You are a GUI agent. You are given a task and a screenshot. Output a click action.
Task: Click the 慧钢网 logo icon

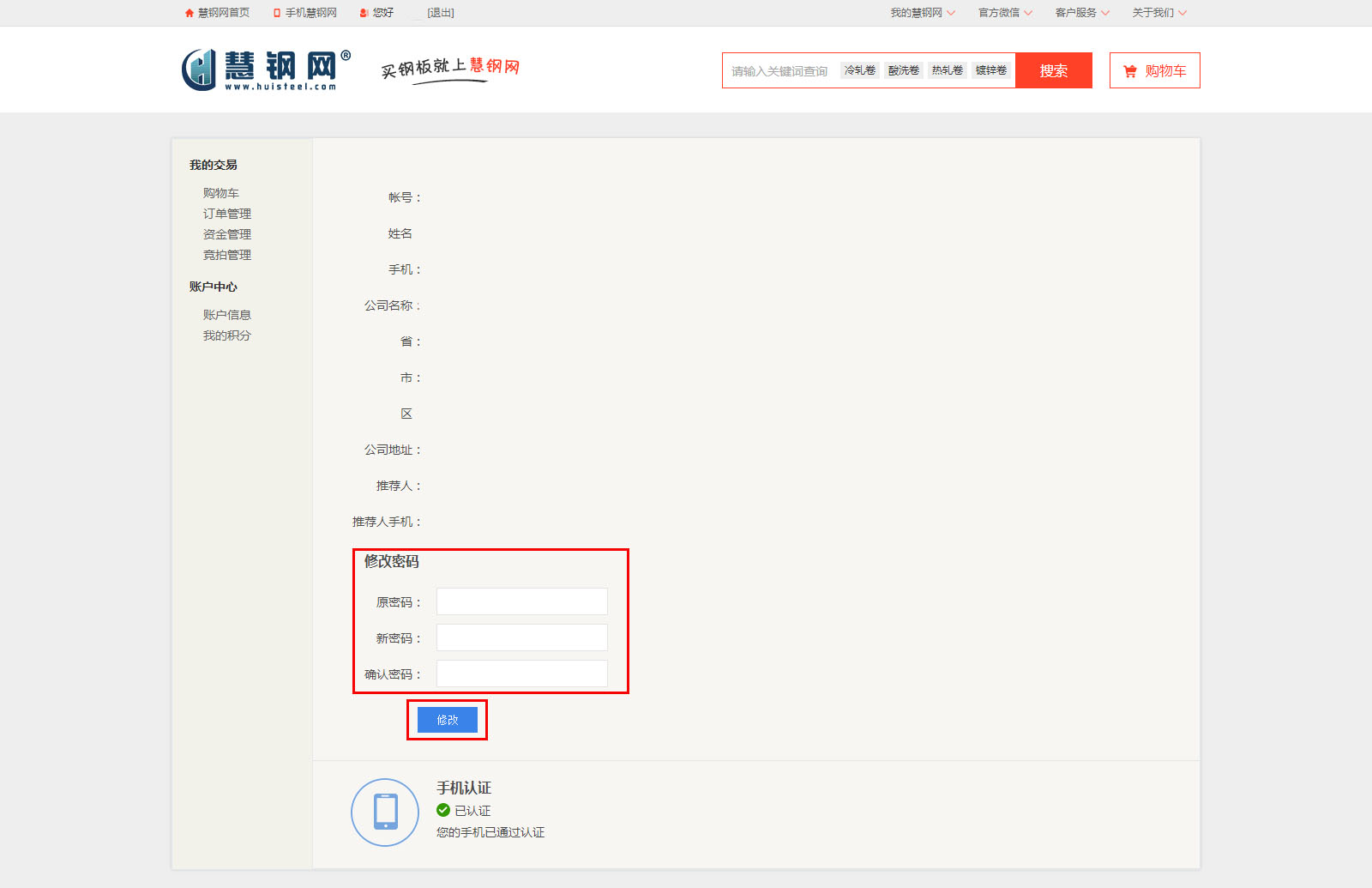pyautogui.click(x=199, y=69)
